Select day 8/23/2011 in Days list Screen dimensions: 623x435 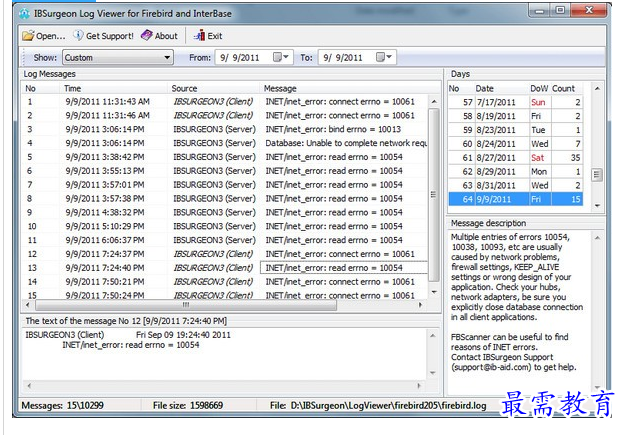pos(515,130)
